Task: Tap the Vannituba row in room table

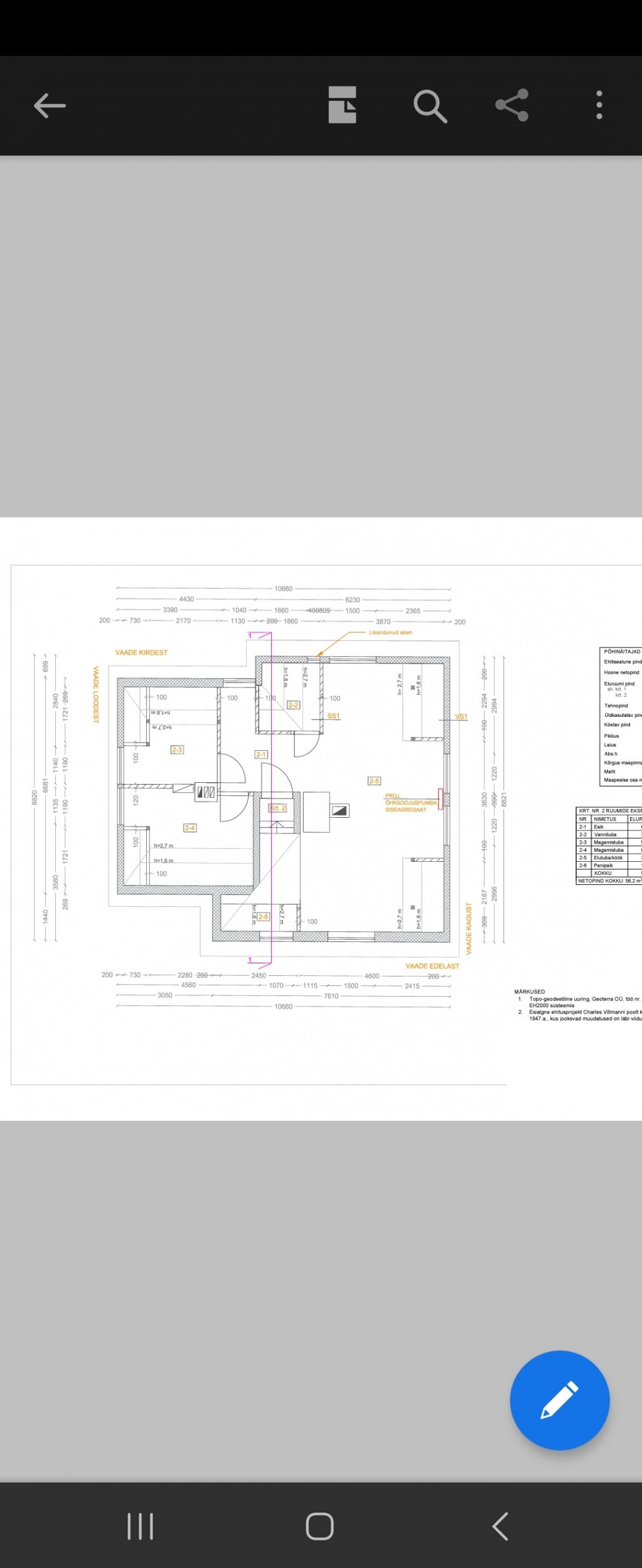Action: [x=607, y=834]
